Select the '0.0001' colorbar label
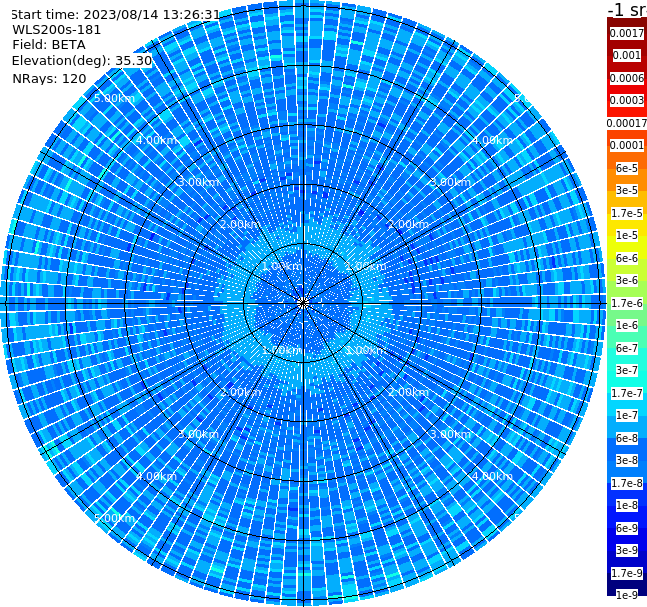Screen dimensions: 647x607 627,145
